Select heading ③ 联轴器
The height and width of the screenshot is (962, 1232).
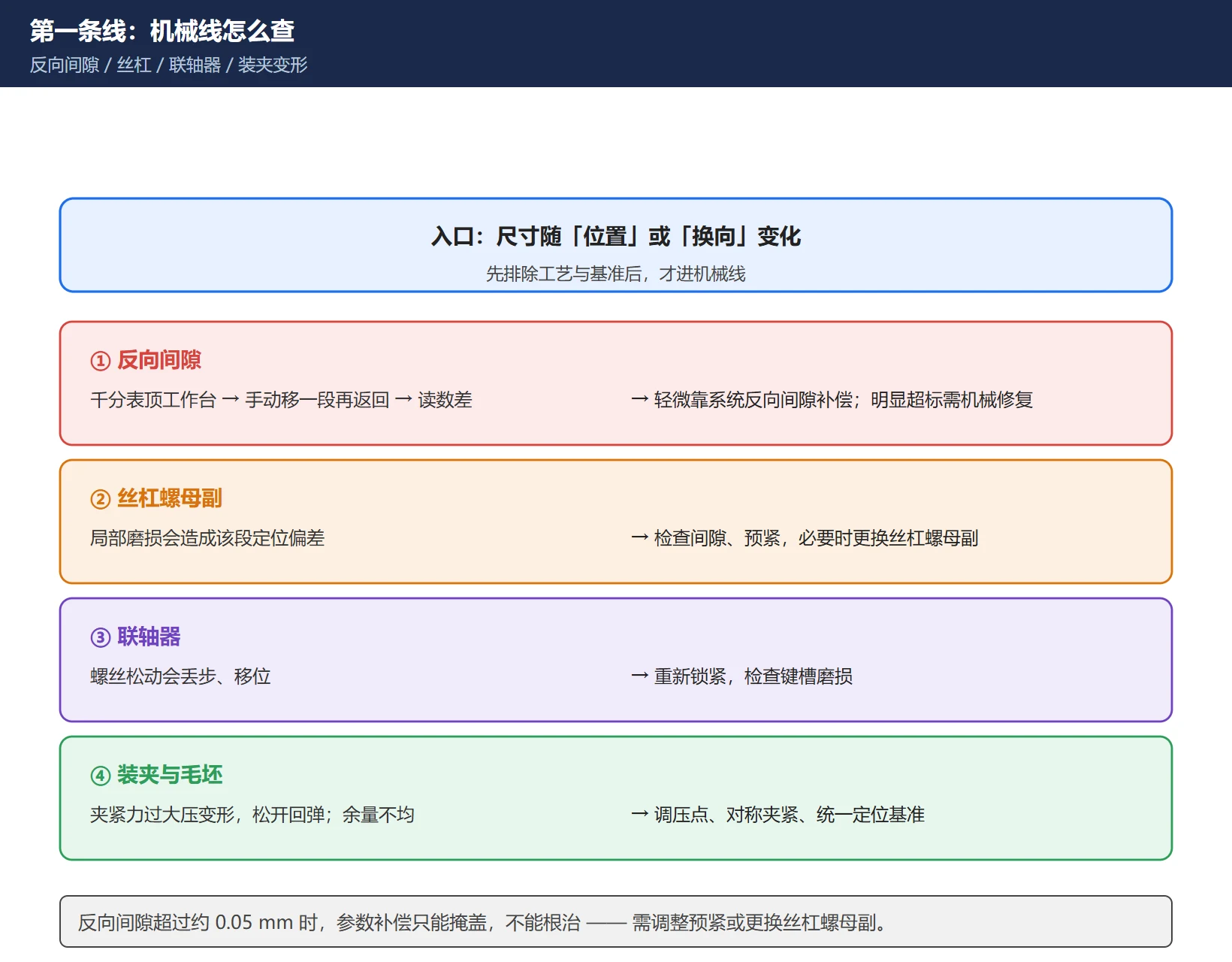(x=135, y=637)
